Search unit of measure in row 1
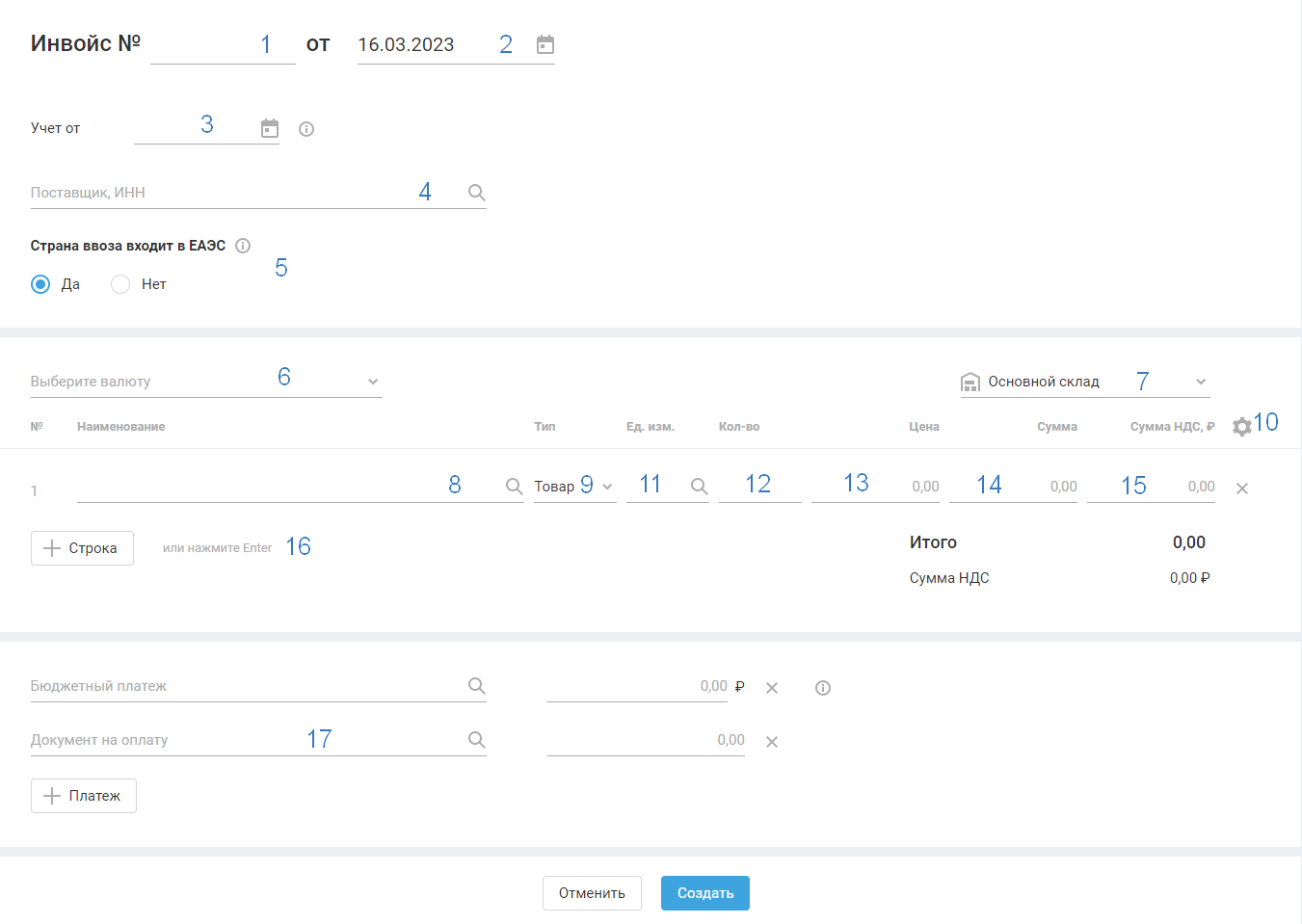The width and height of the screenshot is (1302, 924). (700, 487)
